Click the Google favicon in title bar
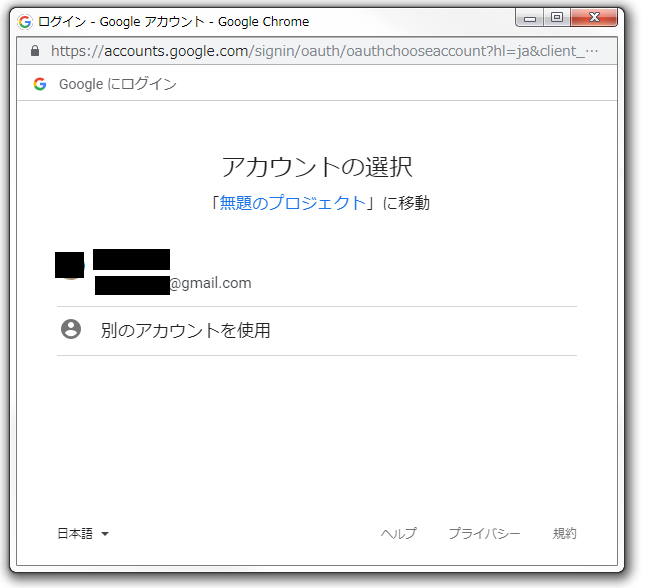Image resolution: width=655 pixels, height=588 pixels. [25, 22]
